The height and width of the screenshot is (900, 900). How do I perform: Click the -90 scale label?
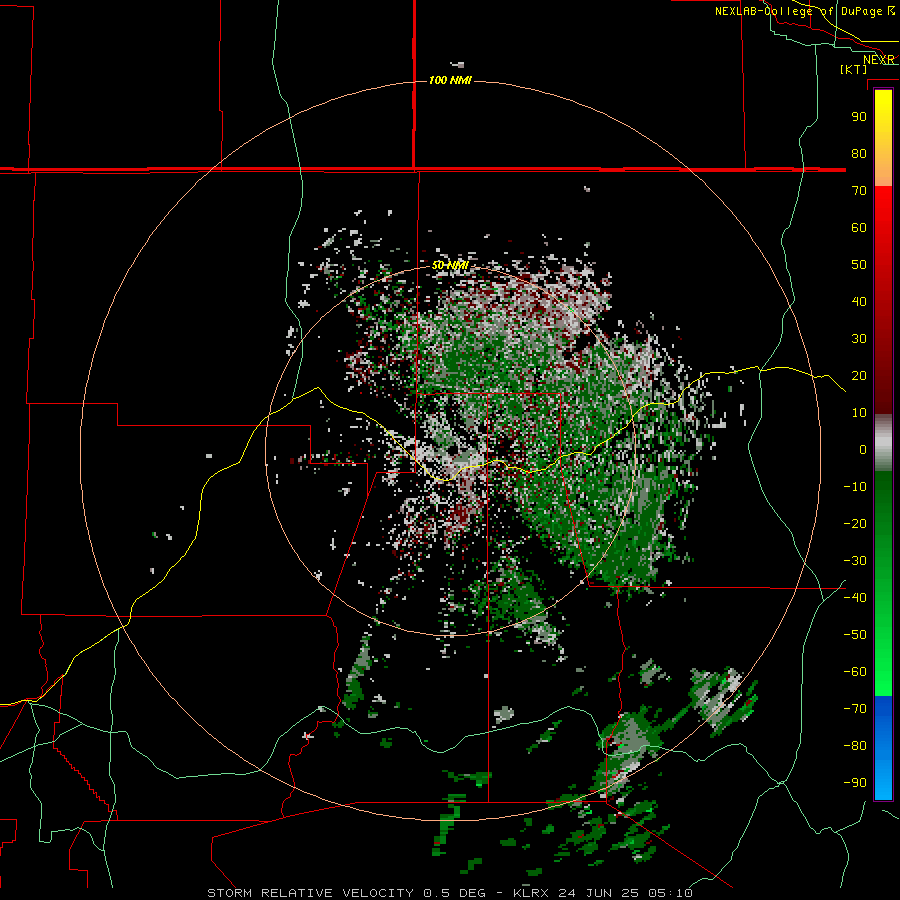(x=855, y=783)
